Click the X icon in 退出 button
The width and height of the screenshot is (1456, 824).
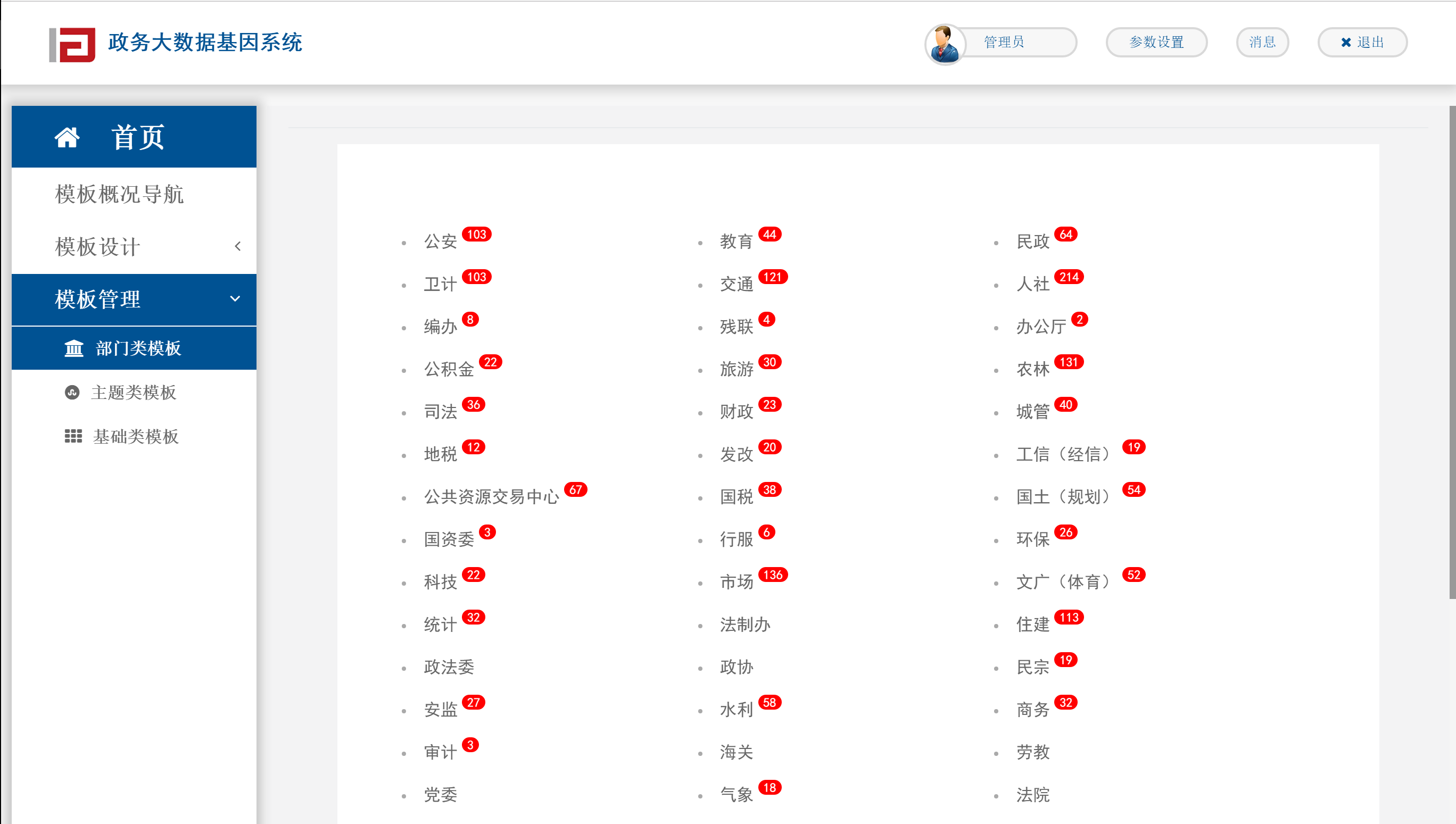tap(1346, 43)
